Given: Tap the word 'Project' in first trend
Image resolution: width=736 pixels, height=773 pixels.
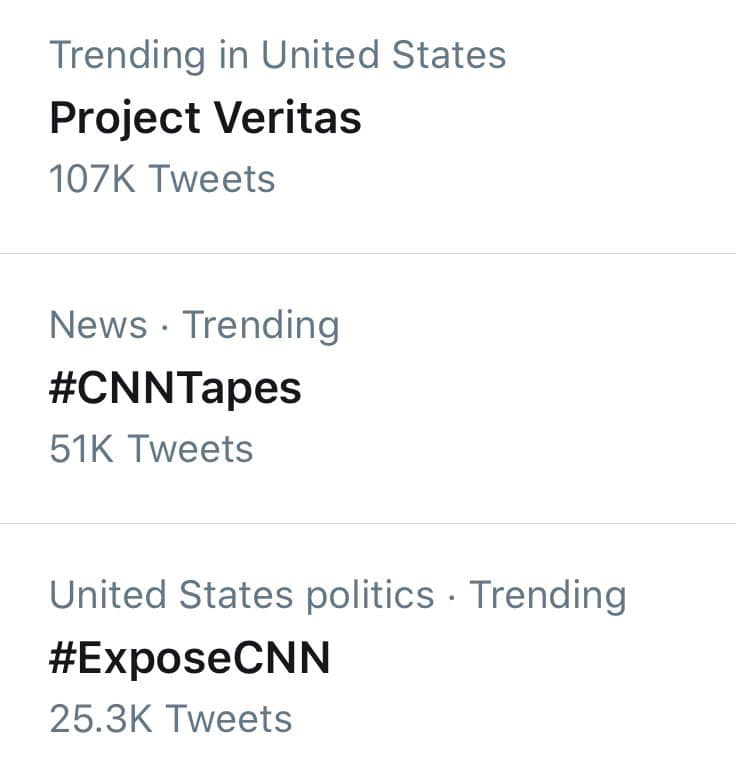Looking at the screenshot, I should point(125,119).
